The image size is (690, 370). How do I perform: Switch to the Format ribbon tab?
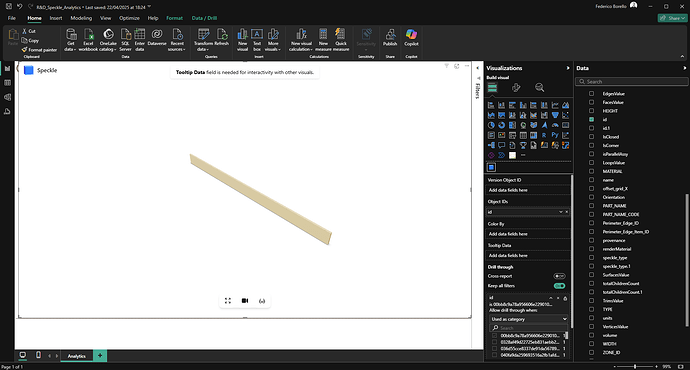pos(174,18)
